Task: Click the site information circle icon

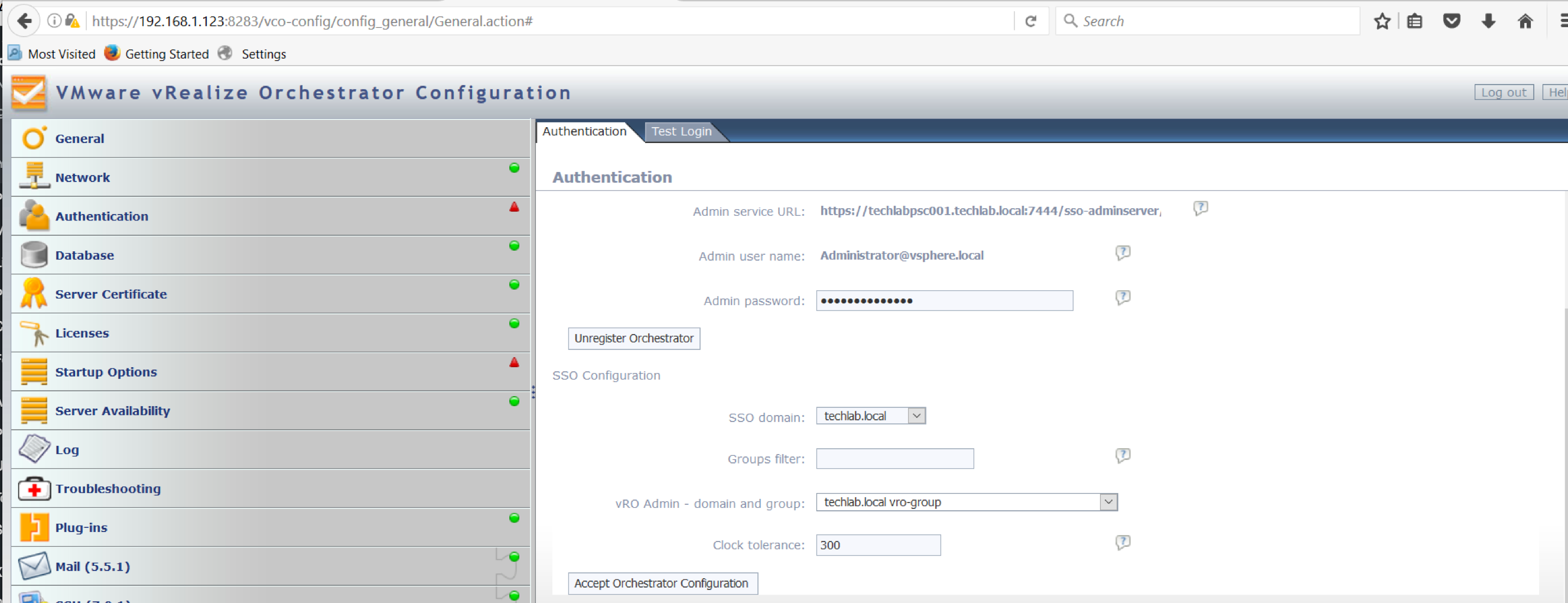Action: coord(54,21)
